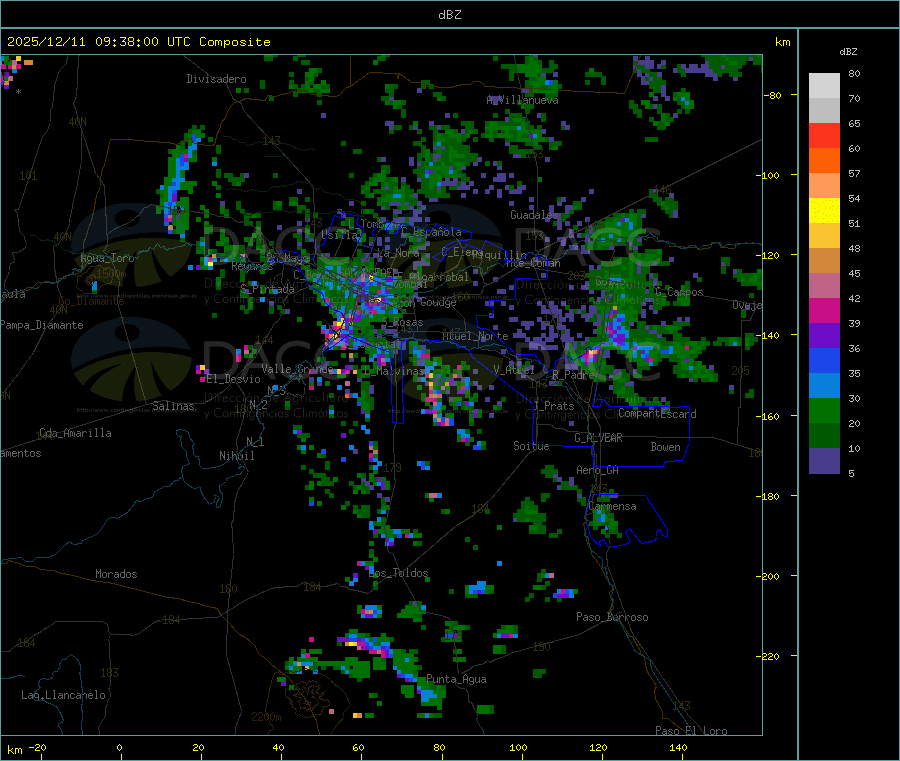Click the red 60-65 dBZ legend swatch
Screen dimensions: 900x761
tap(824, 135)
